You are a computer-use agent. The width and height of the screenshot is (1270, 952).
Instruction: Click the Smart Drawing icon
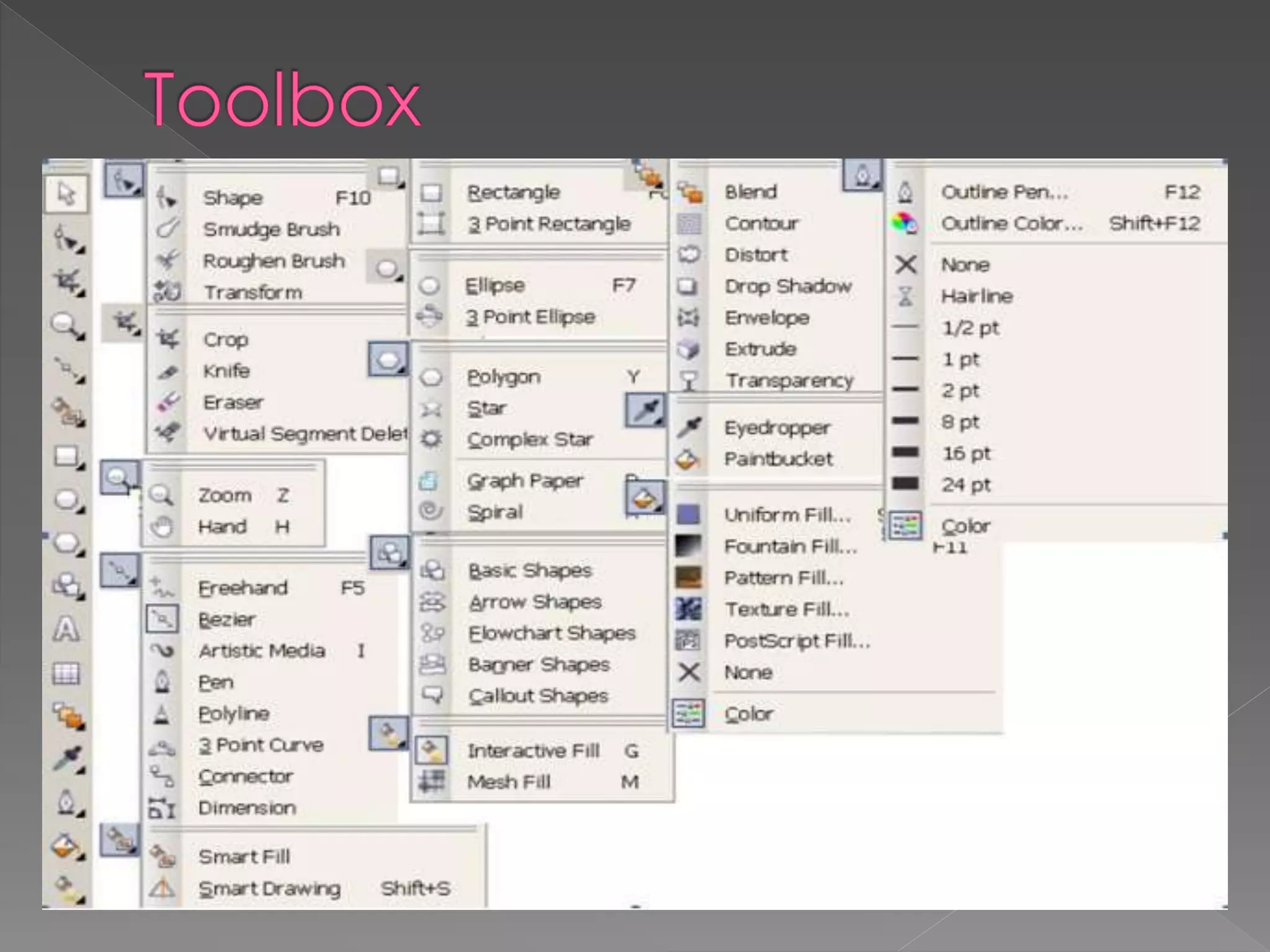(162, 888)
